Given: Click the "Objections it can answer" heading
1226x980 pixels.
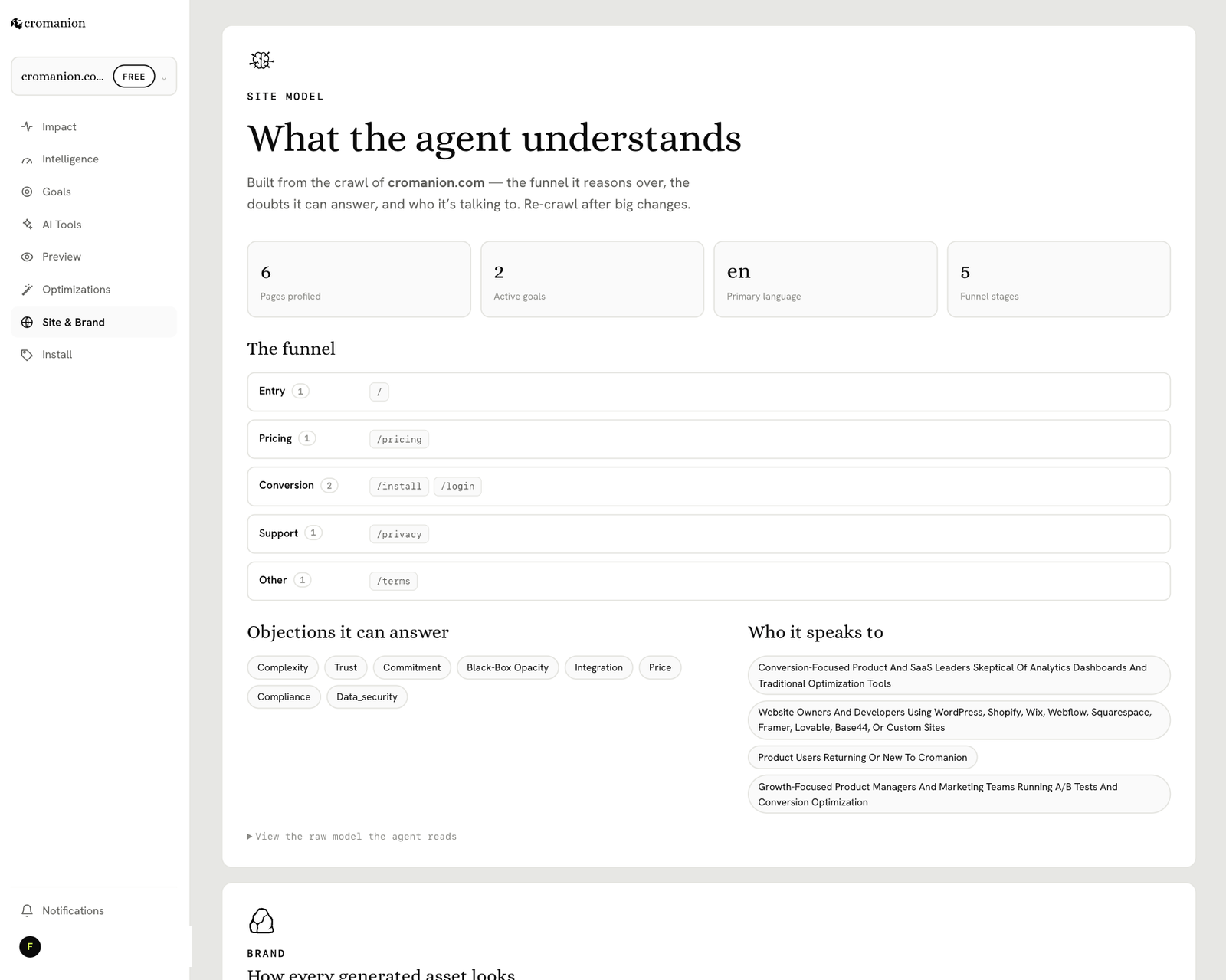Looking at the screenshot, I should pos(348,632).
